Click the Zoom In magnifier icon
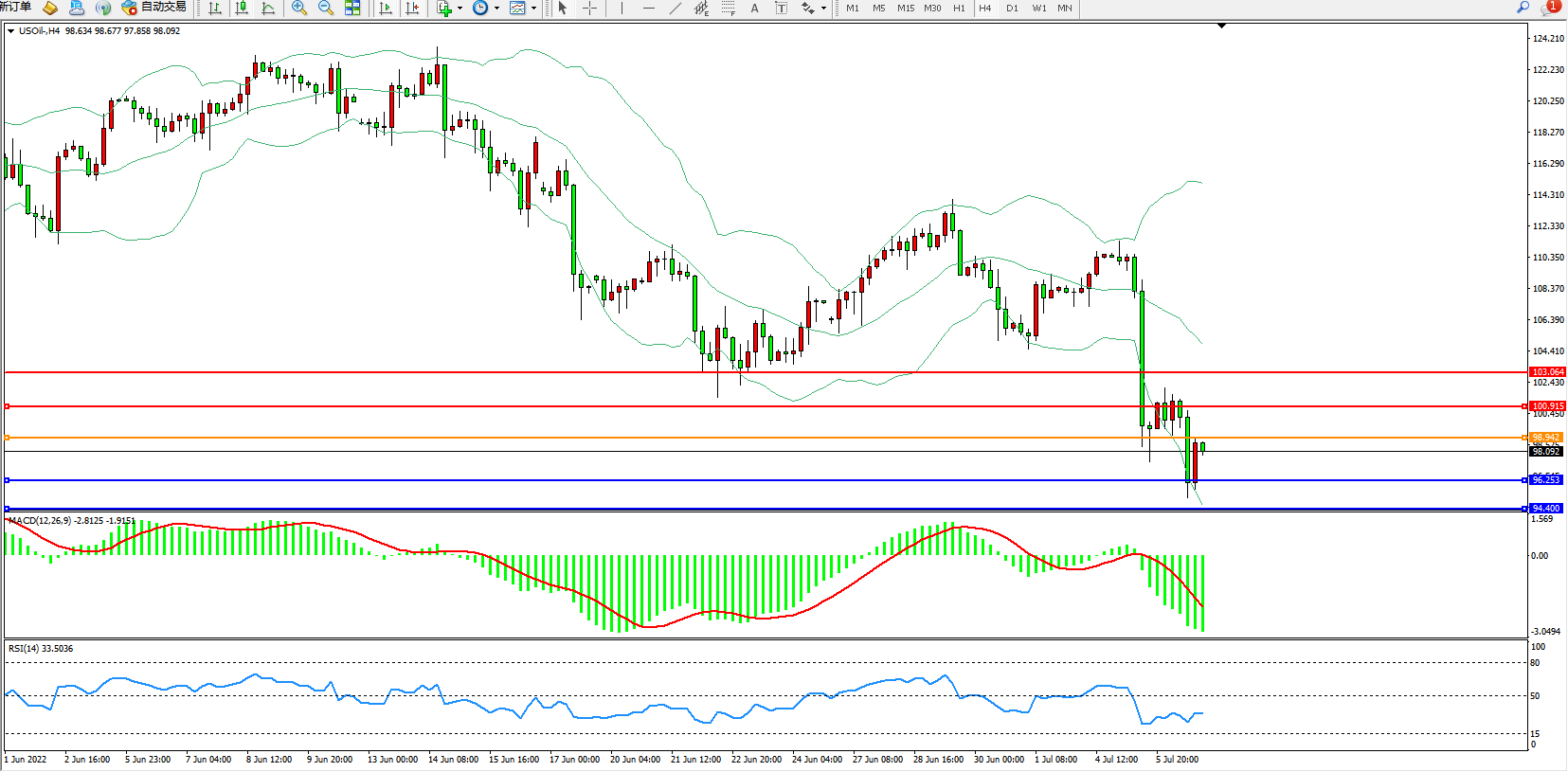 pyautogui.click(x=299, y=9)
